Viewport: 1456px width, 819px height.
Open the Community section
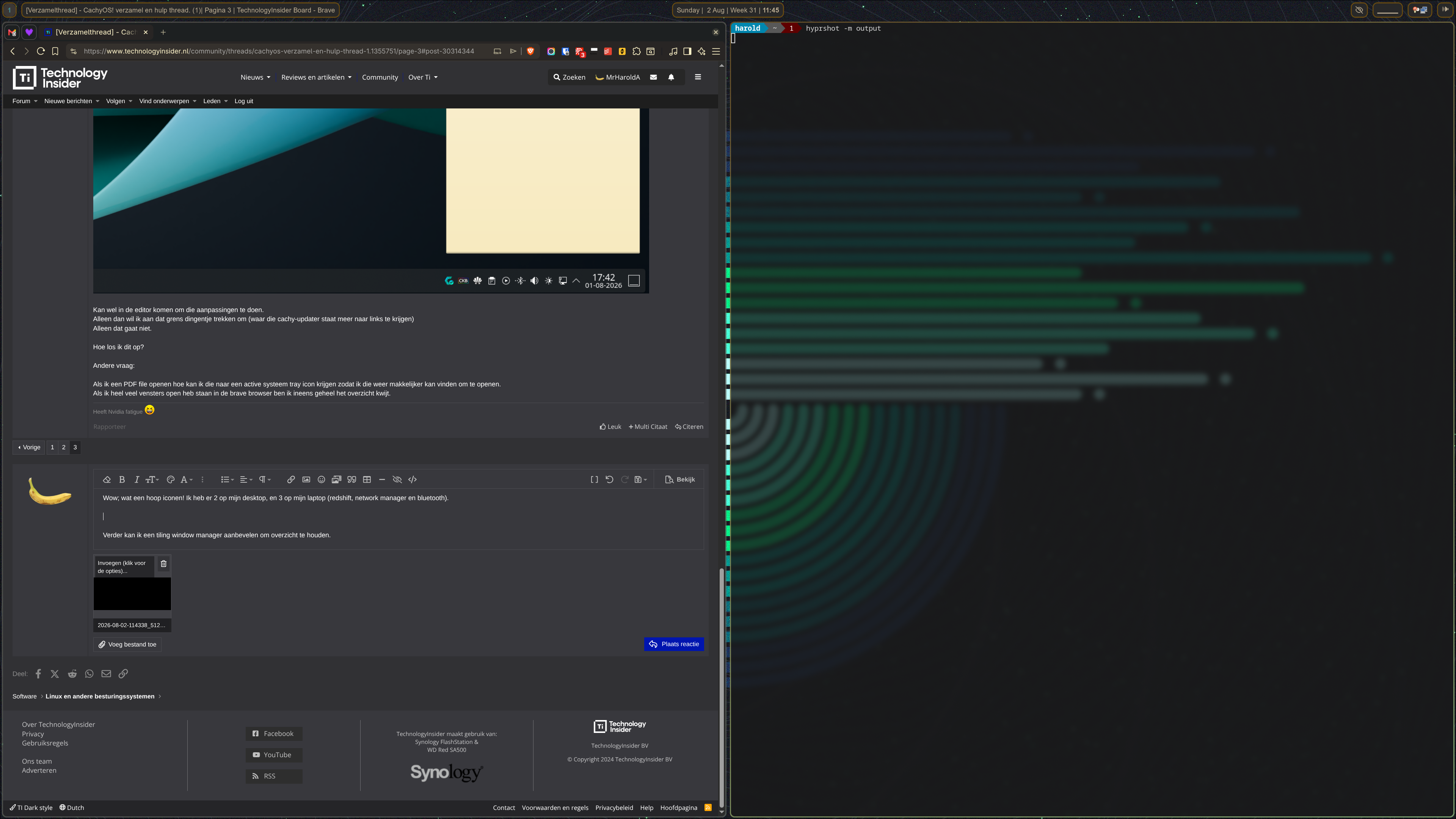380,77
